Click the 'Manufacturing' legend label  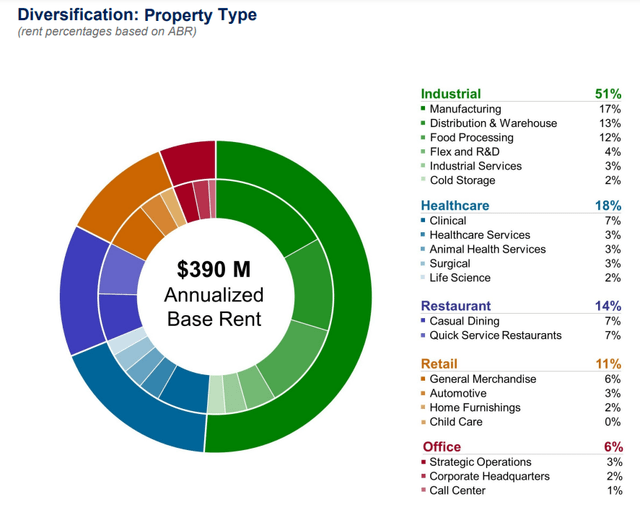pyautogui.click(x=465, y=109)
